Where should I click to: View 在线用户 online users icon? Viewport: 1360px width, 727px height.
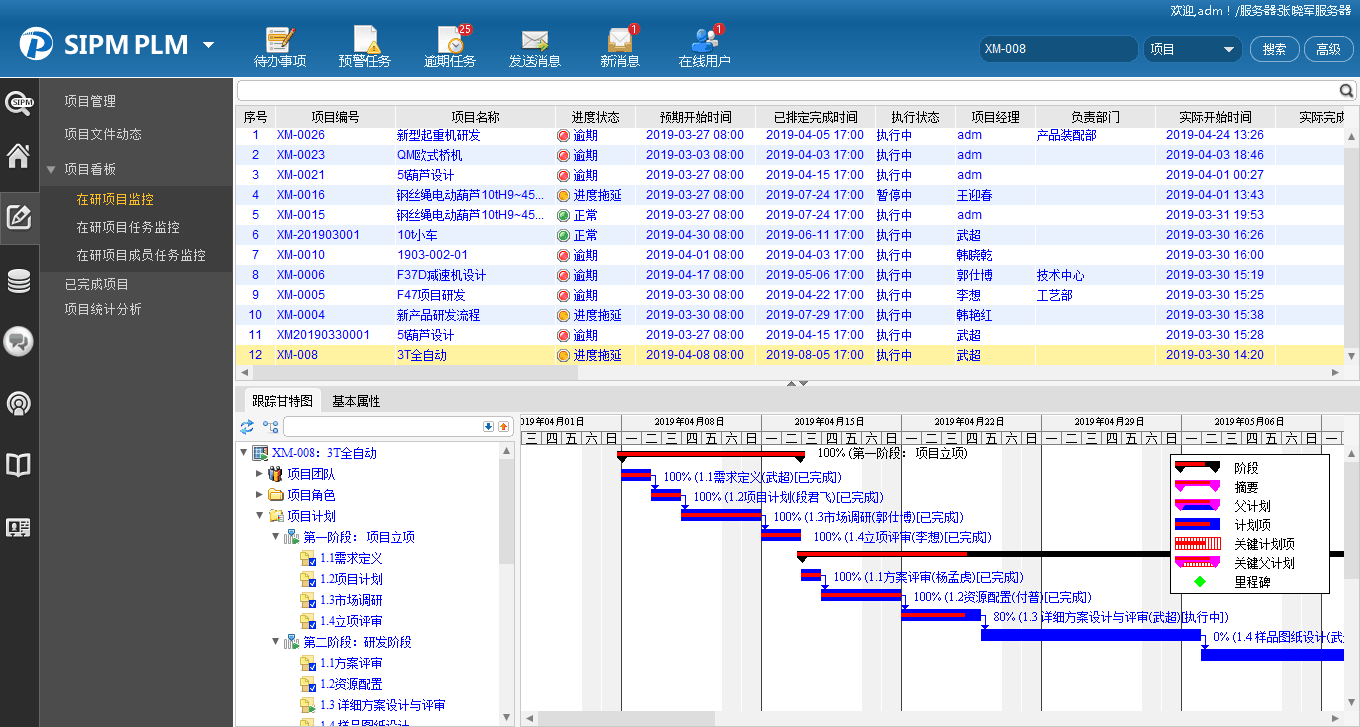pos(705,42)
